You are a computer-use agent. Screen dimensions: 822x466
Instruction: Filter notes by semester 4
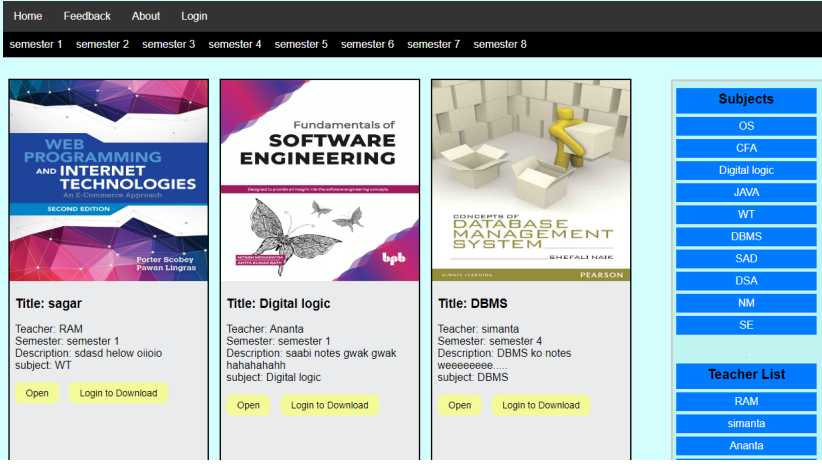(x=235, y=45)
